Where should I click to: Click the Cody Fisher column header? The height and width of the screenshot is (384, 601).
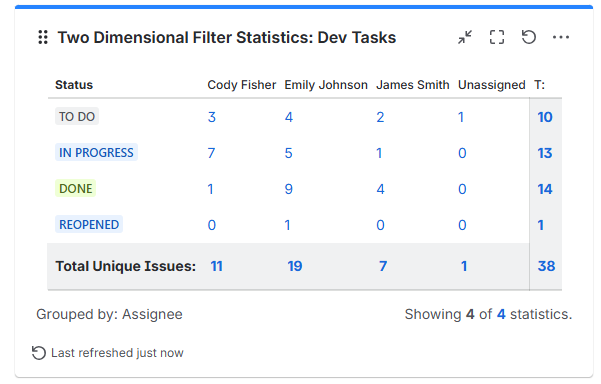tap(241, 85)
